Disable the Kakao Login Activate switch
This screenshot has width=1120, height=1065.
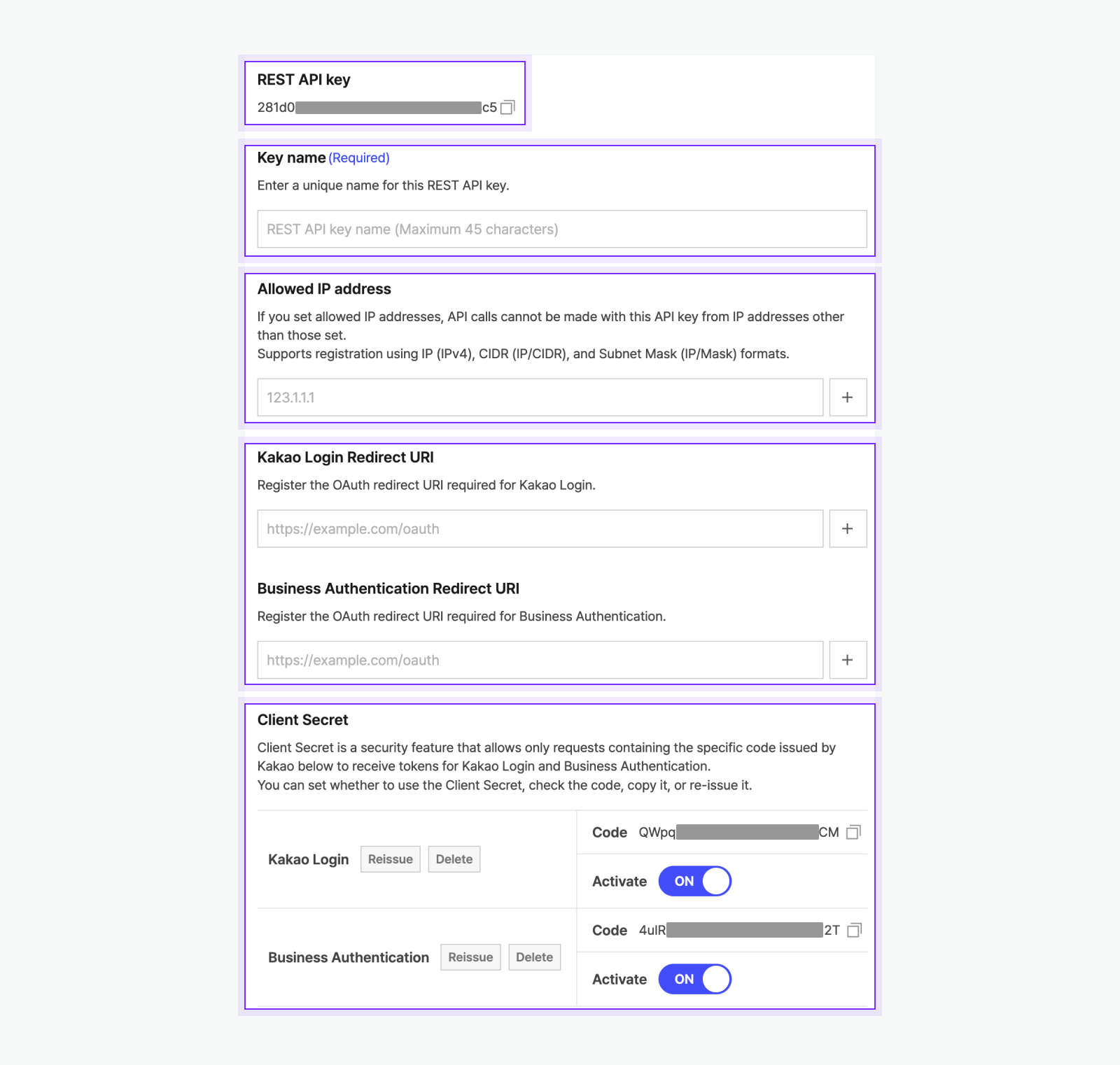(694, 881)
